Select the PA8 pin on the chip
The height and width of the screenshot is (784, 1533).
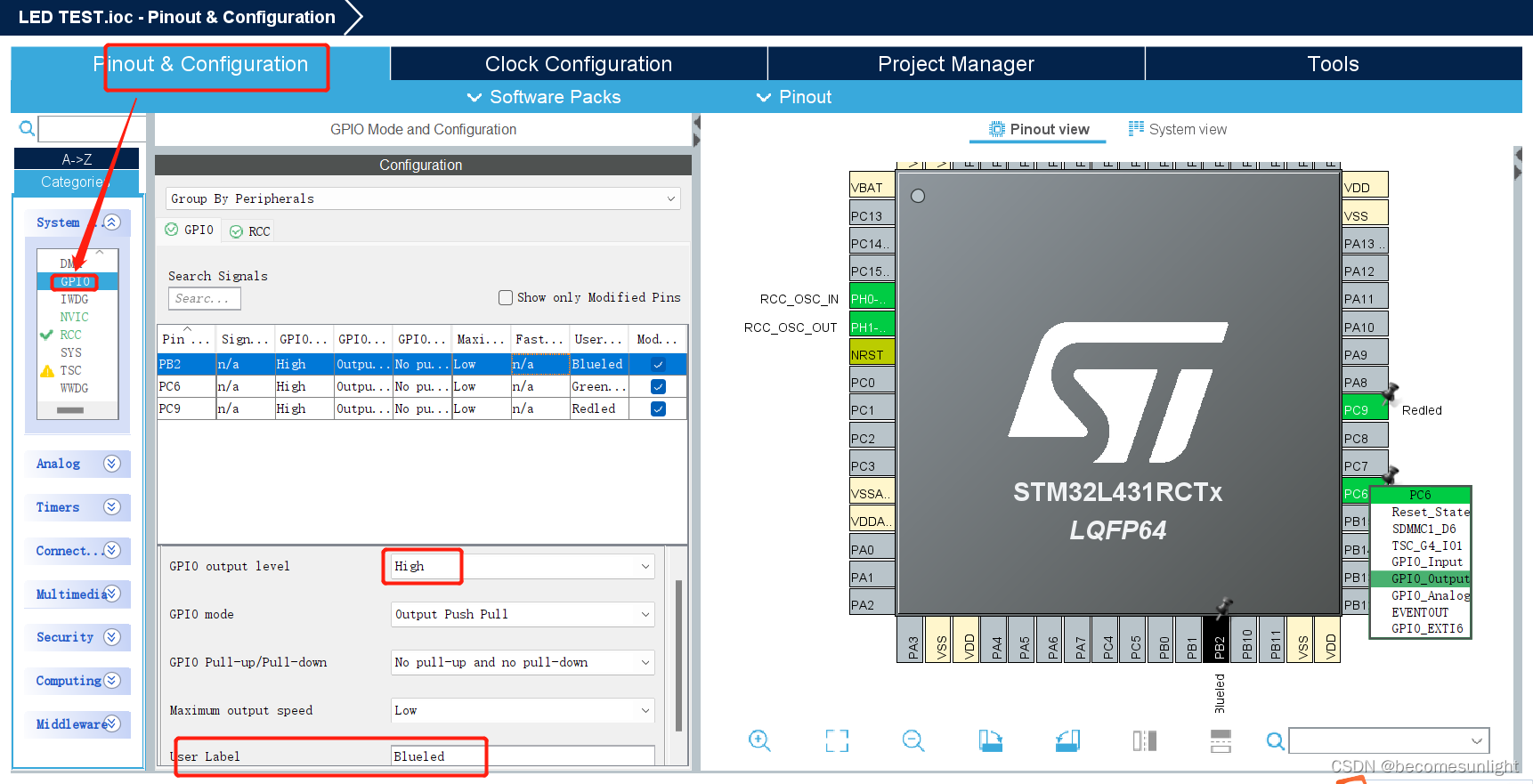tap(1365, 382)
